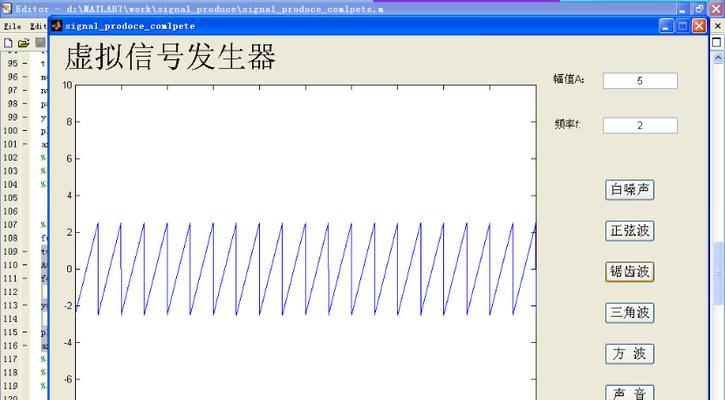Click the 幅值A: label
Screen dimensions: 725x400
point(569,79)
